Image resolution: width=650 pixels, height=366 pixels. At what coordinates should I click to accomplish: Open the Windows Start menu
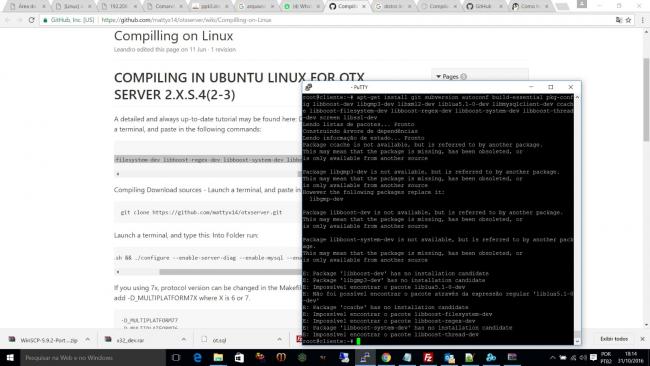[10, 357]
